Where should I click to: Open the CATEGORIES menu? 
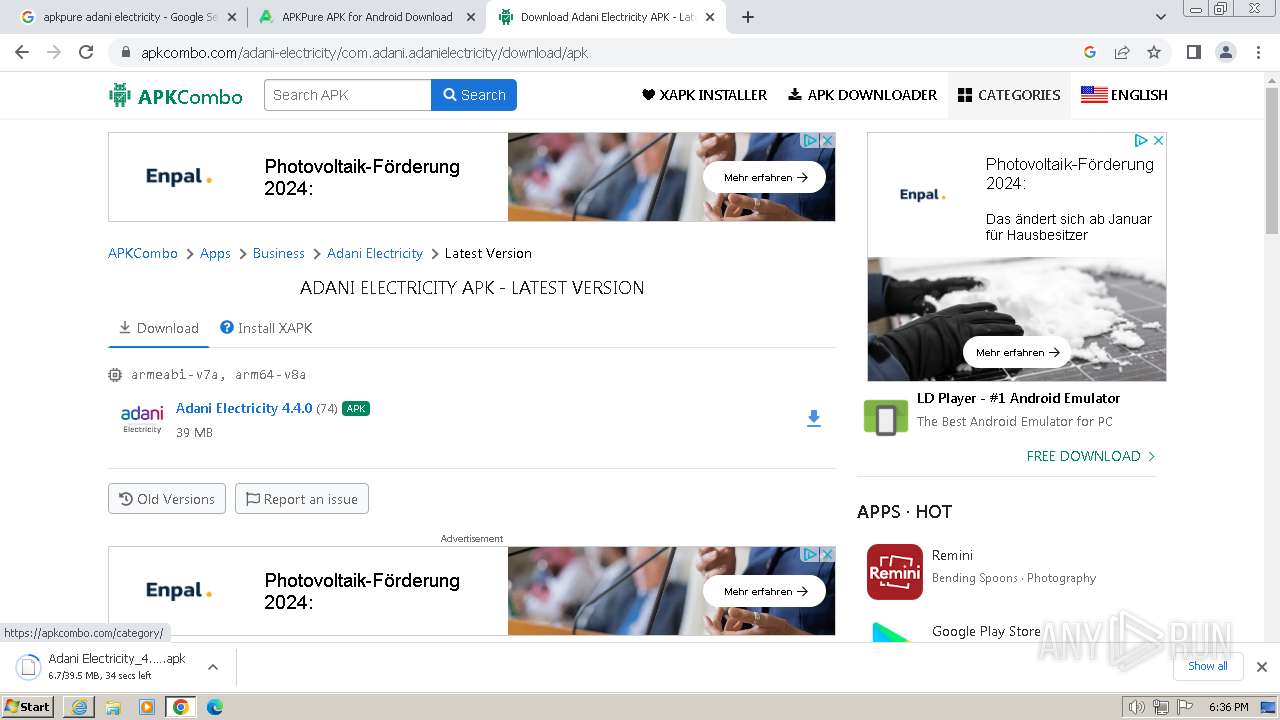tap(1009, 95)
